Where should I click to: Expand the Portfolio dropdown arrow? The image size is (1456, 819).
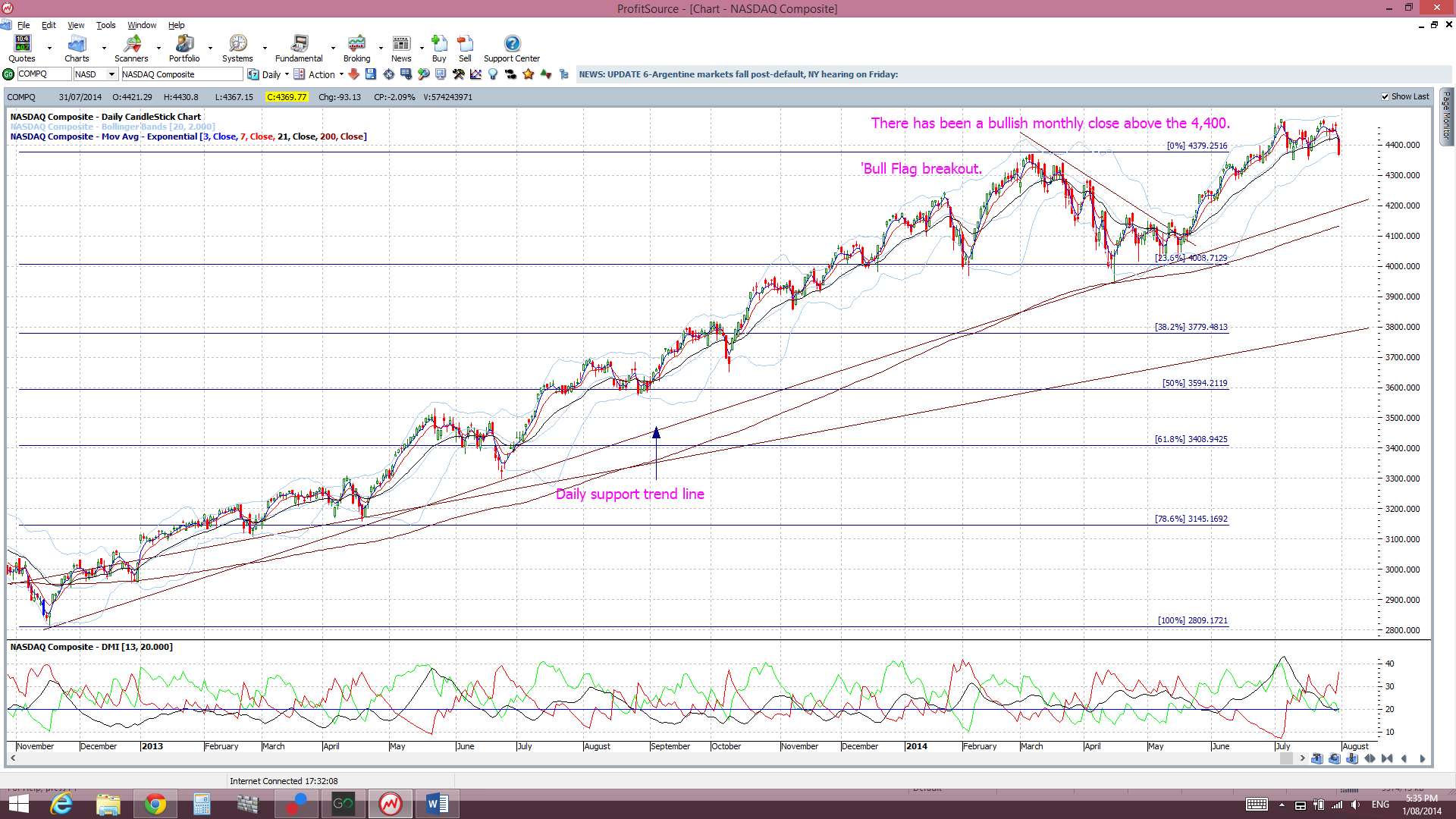point(210,49)
